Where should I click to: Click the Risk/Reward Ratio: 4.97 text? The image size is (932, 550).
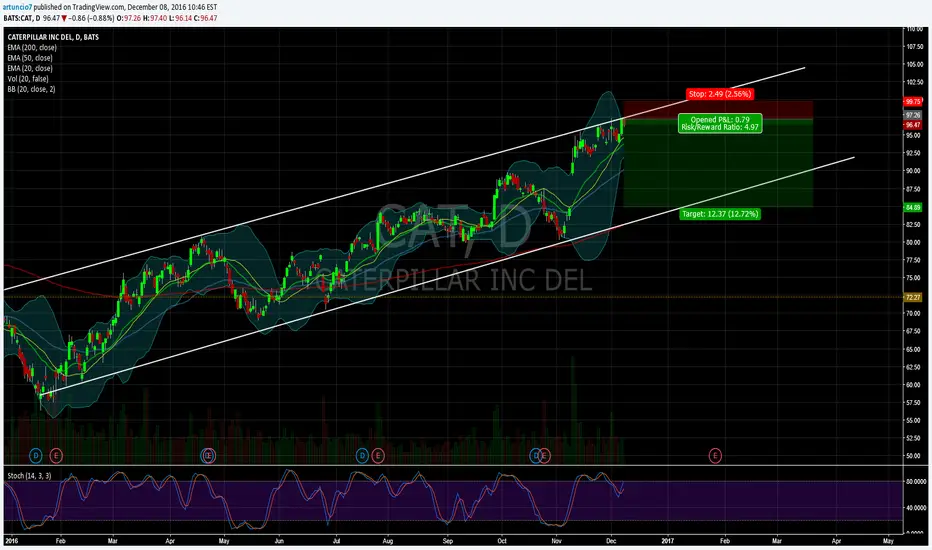click(720, 127)
